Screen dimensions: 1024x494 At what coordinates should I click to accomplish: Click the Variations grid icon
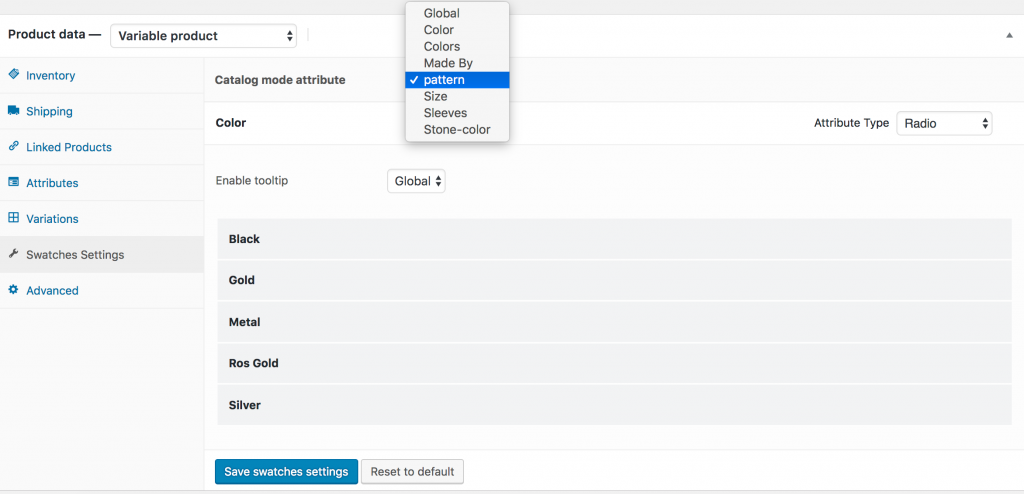[x=14, y=218]
